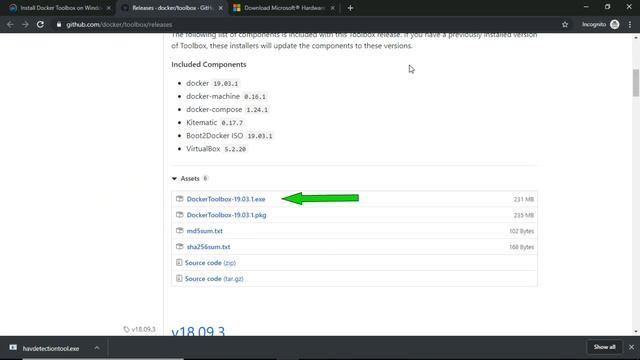Screen dimensions: 640x360
Task: Download DockerToolbox-19.03.1.exe
Action: click(x=226, y=199)
